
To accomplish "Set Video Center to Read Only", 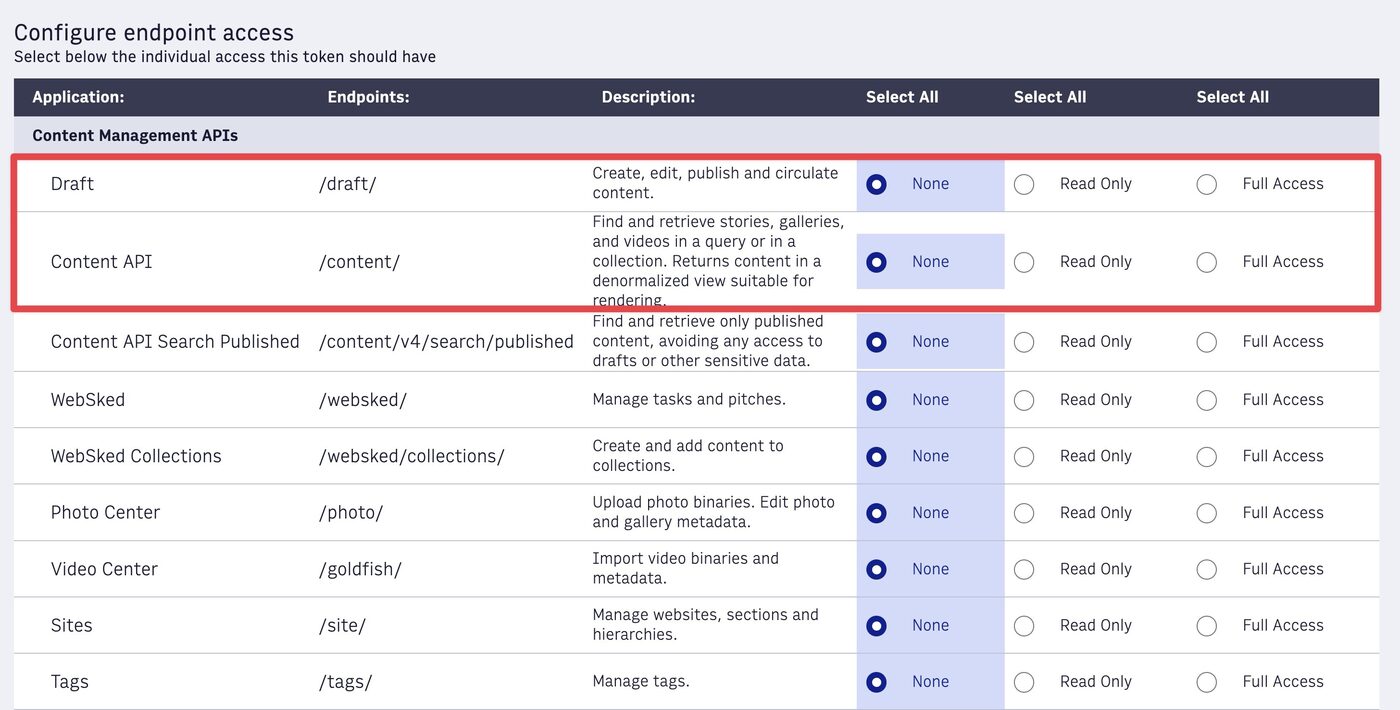I will tap(1024, 569).
